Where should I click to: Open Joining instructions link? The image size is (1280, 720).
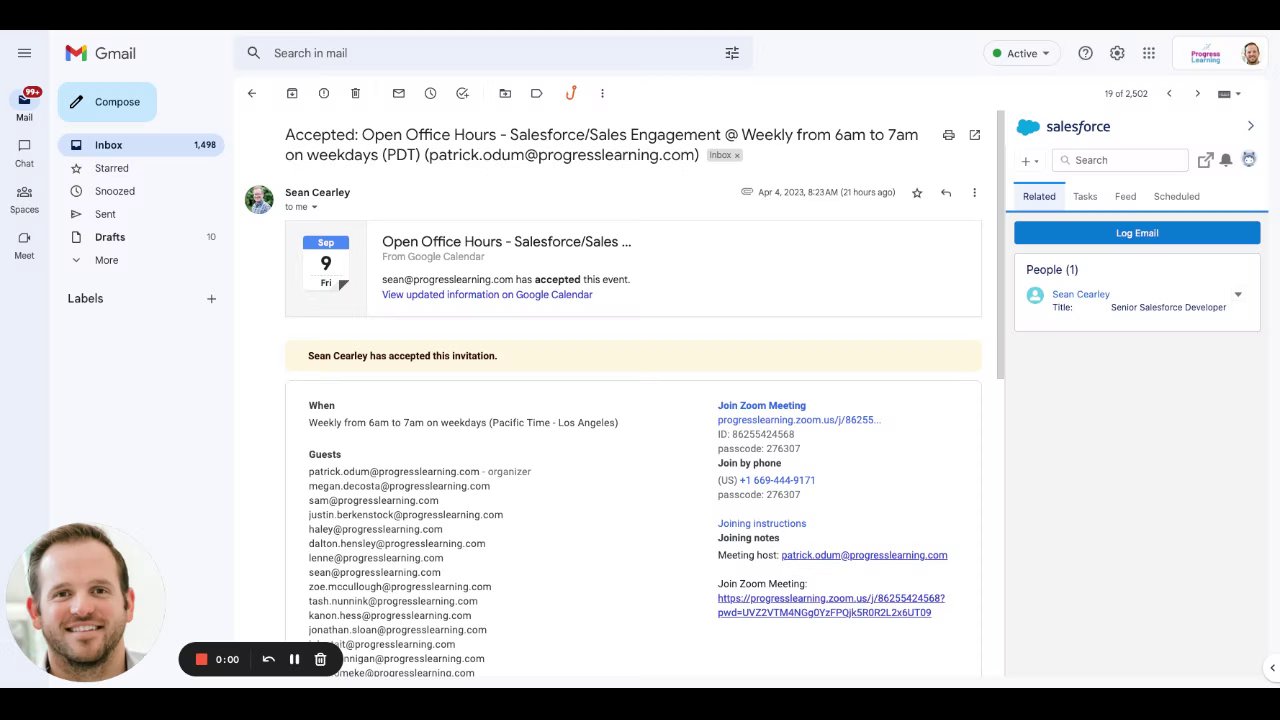click(761, 524)
